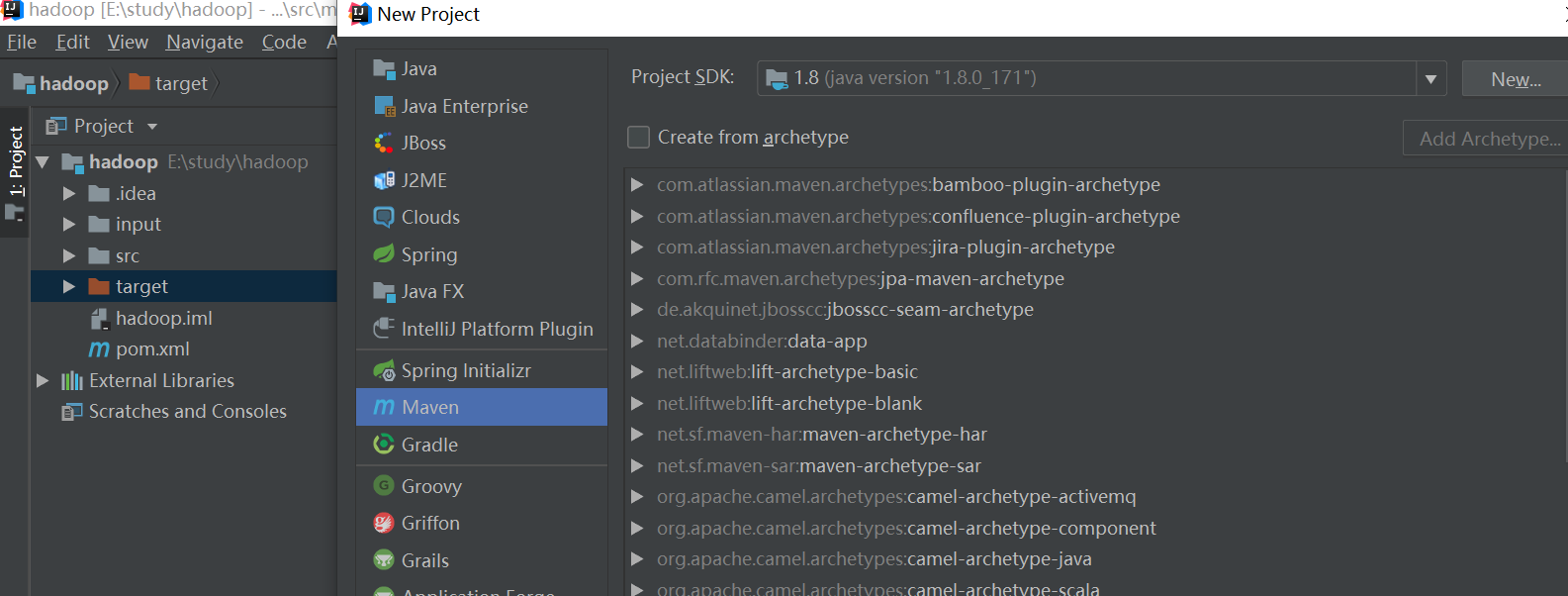Screen dimensions: 1568x596
Task: Click the orange target folder icon in tree
Action: pos(99,287)
